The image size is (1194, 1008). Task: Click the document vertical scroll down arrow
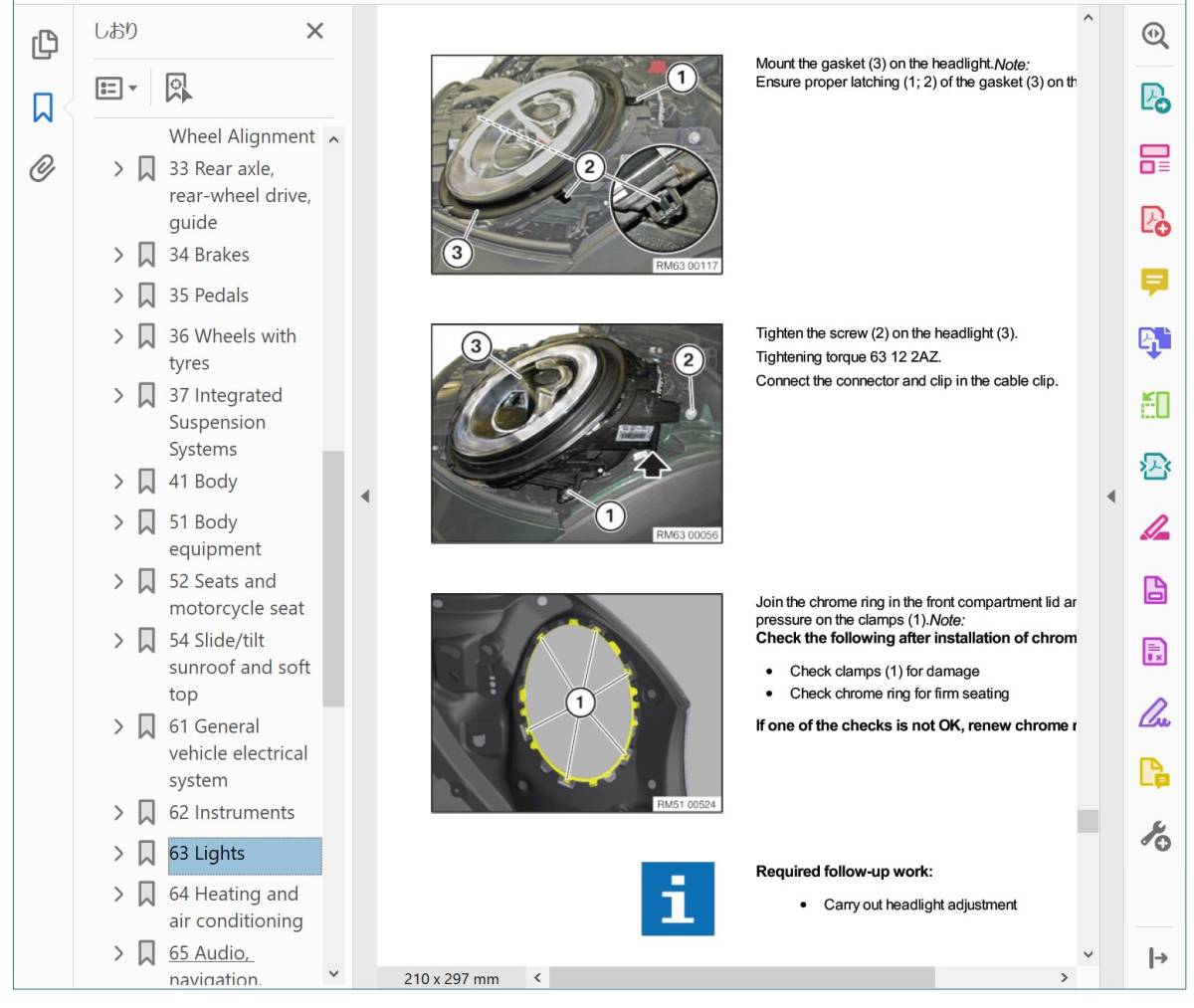(x=1088, y=954)
